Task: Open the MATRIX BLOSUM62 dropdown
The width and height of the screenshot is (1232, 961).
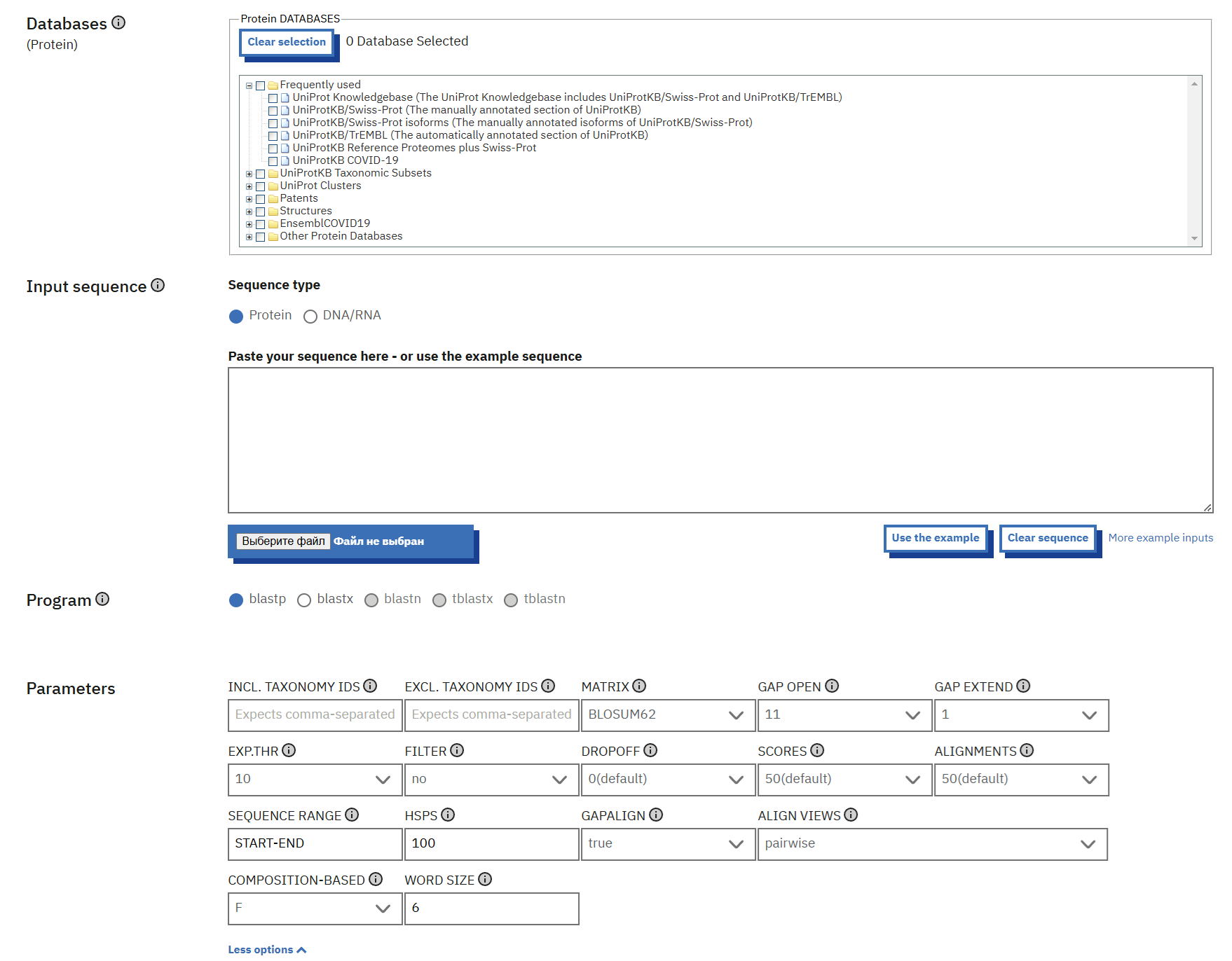Action: (x=668, y=715)
